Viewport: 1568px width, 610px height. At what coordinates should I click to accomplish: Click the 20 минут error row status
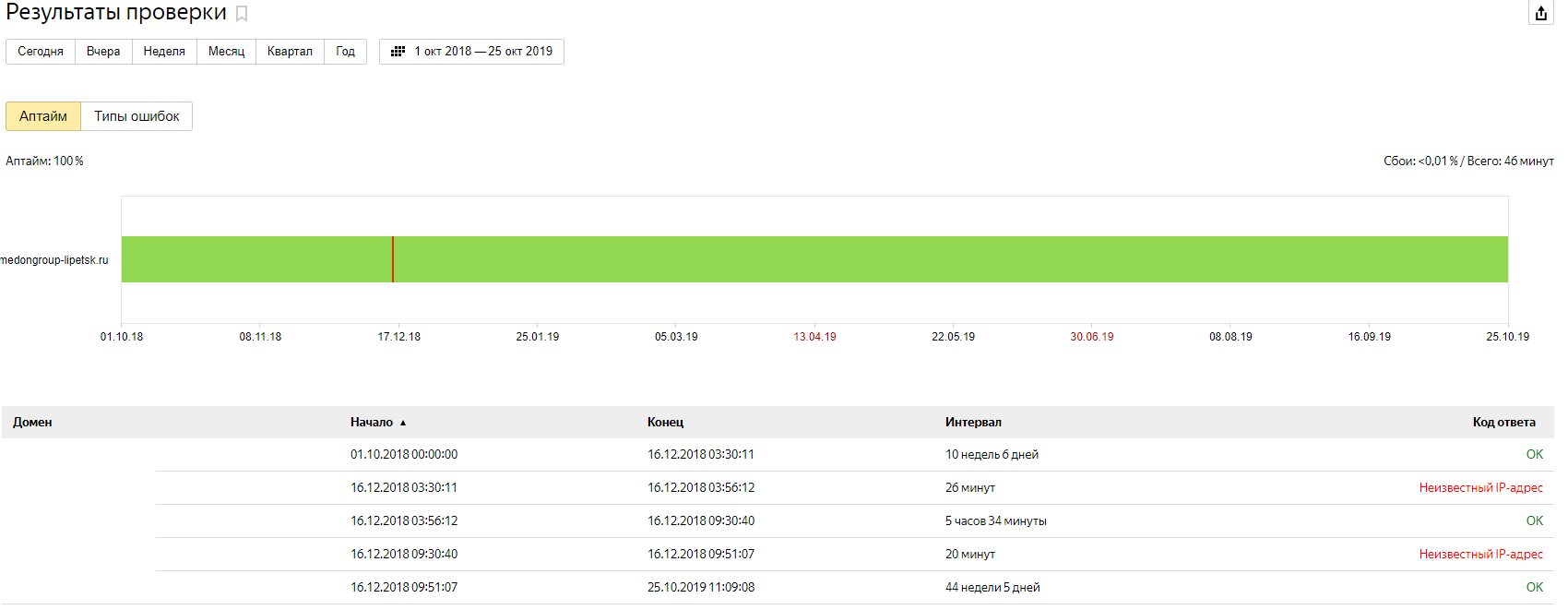[1480, 555]
